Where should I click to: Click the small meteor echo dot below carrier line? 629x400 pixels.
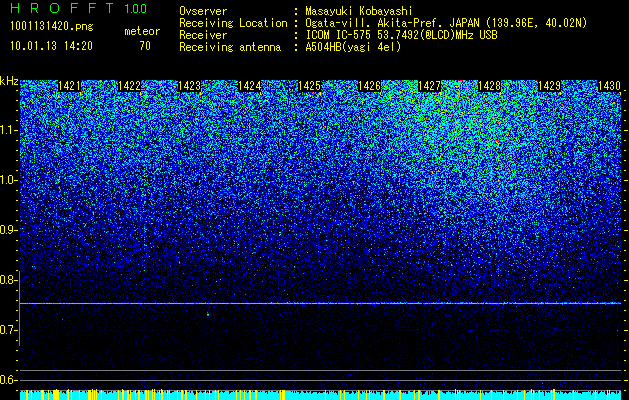(x=208, y=315)
